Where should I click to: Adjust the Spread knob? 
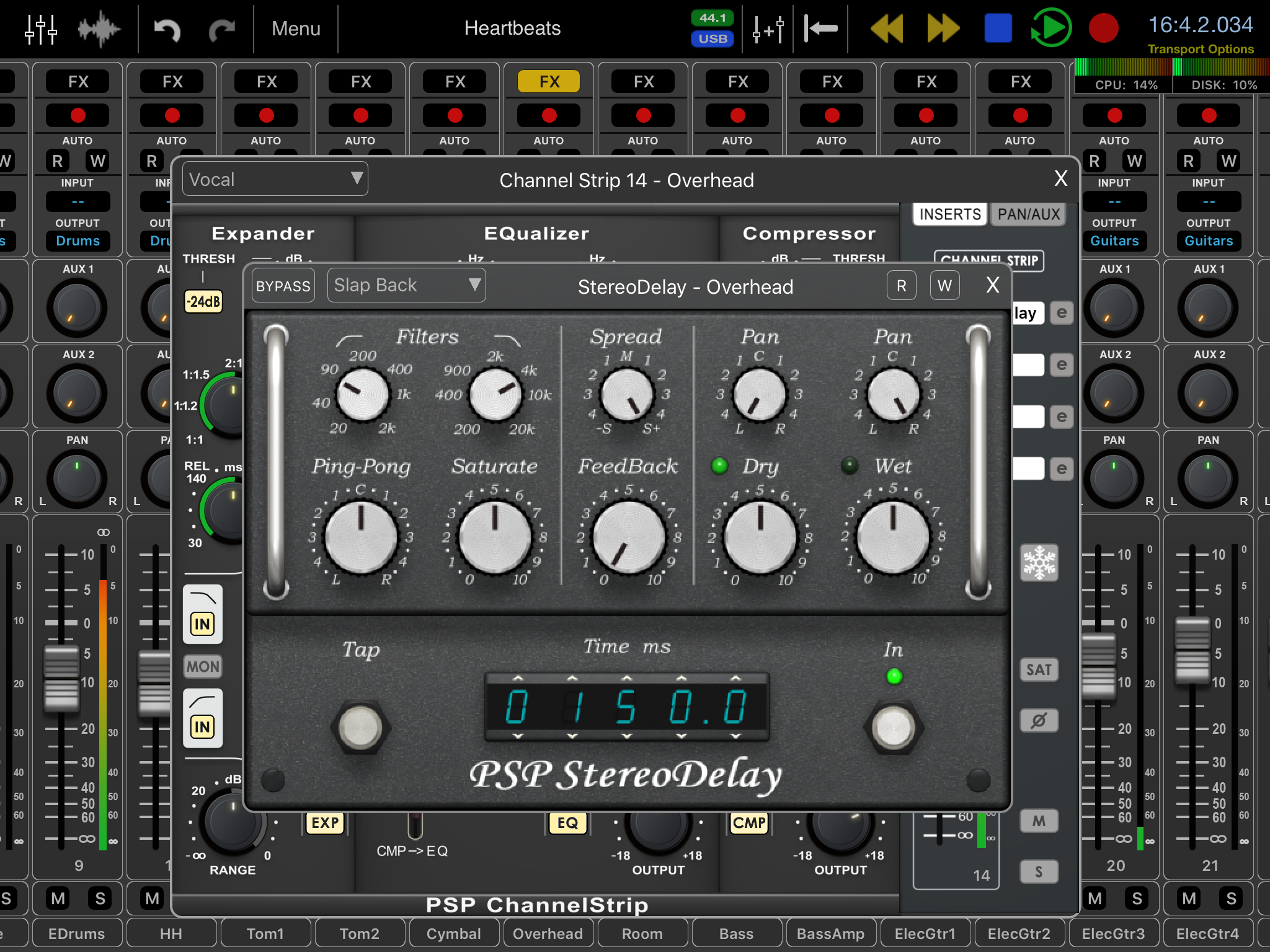tap(627, 394)
